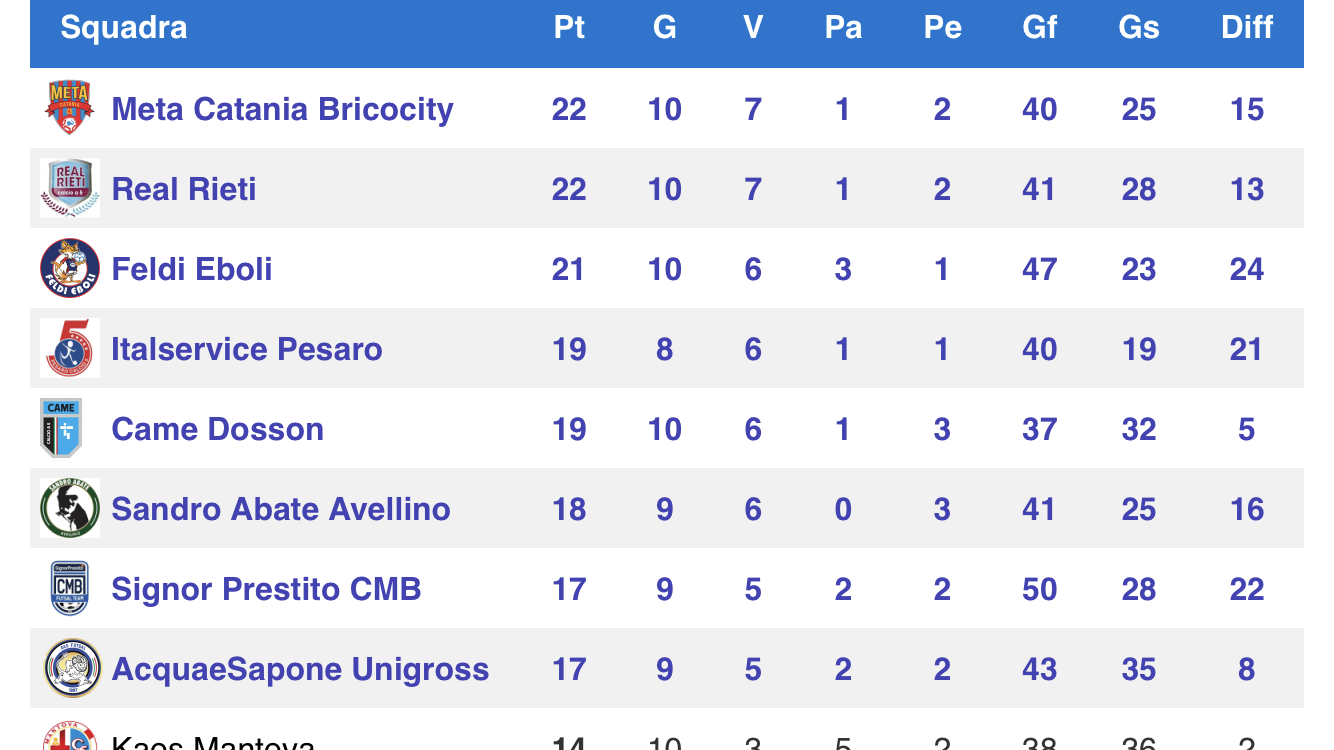
Task: Open the Real Rieti team page
Action: click(x=184, y=189)
